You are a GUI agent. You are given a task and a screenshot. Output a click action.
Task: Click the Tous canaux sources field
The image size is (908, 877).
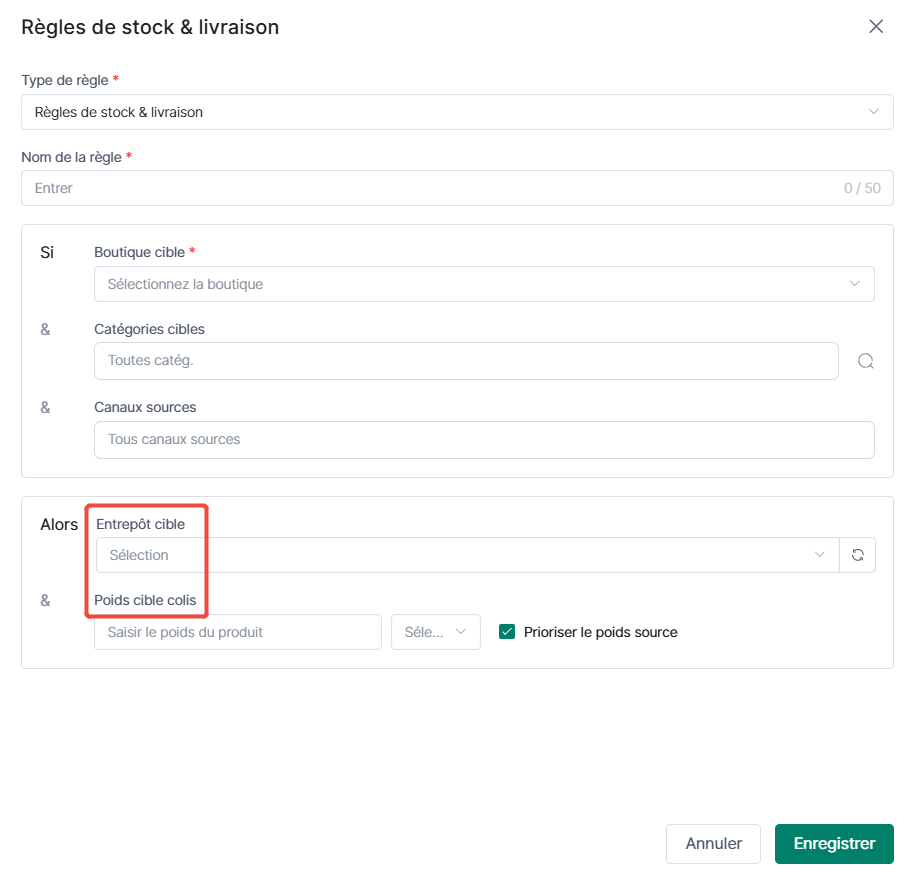click(x=484, y=440)
